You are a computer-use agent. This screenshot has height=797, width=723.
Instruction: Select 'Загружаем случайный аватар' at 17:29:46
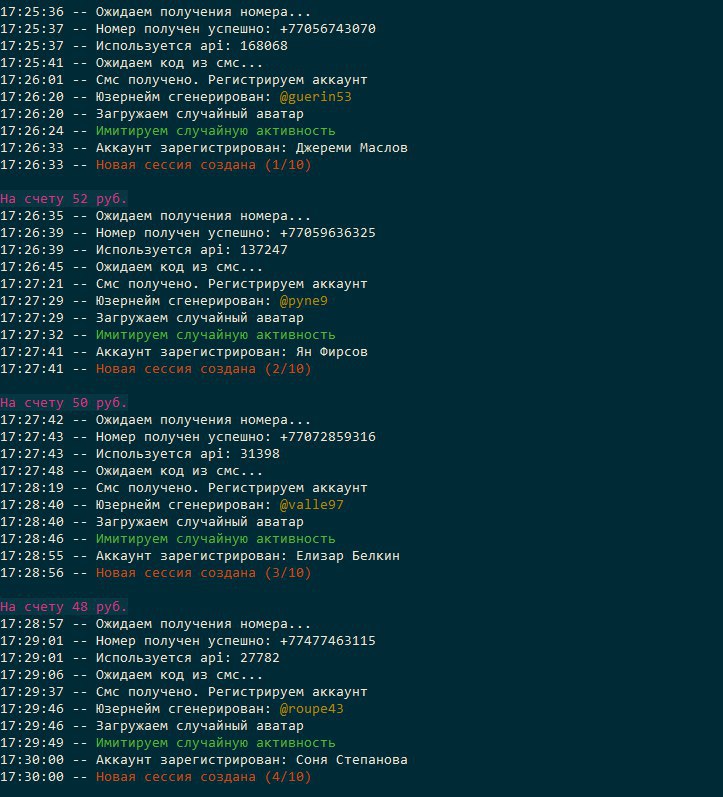point(200,726)
